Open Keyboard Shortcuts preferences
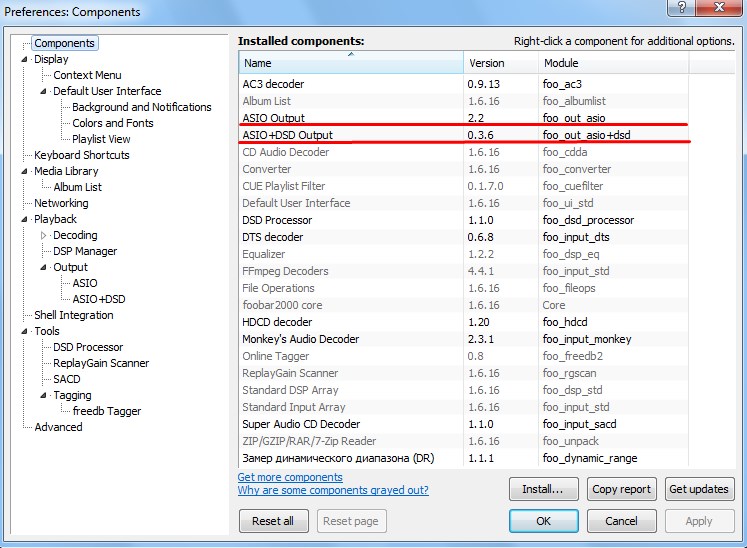Screen dimensions: 747x548 [81, 155]
